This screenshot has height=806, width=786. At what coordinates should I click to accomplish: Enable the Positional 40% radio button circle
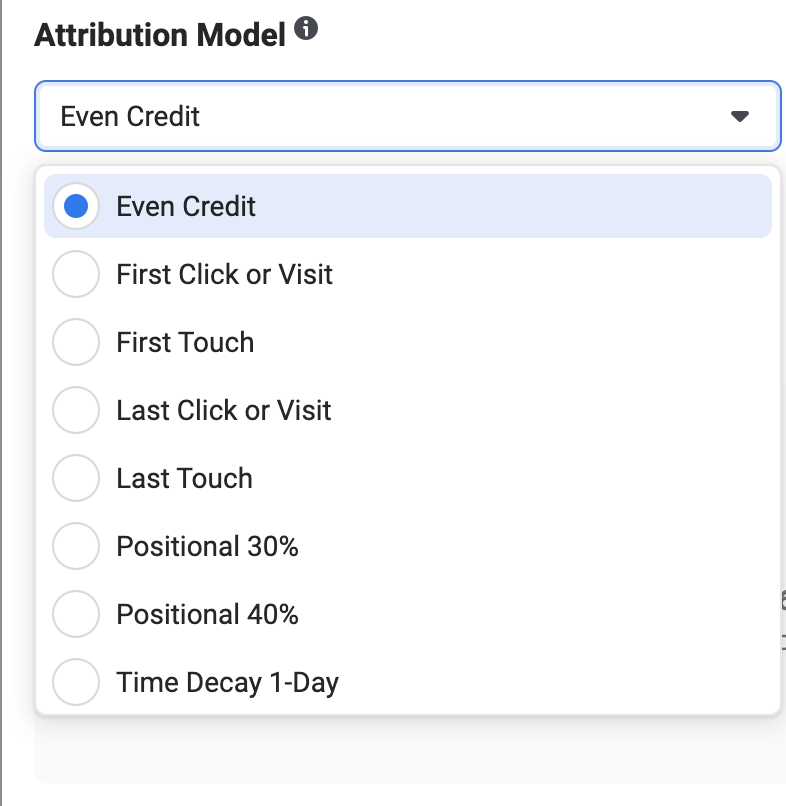coord(76,615)
